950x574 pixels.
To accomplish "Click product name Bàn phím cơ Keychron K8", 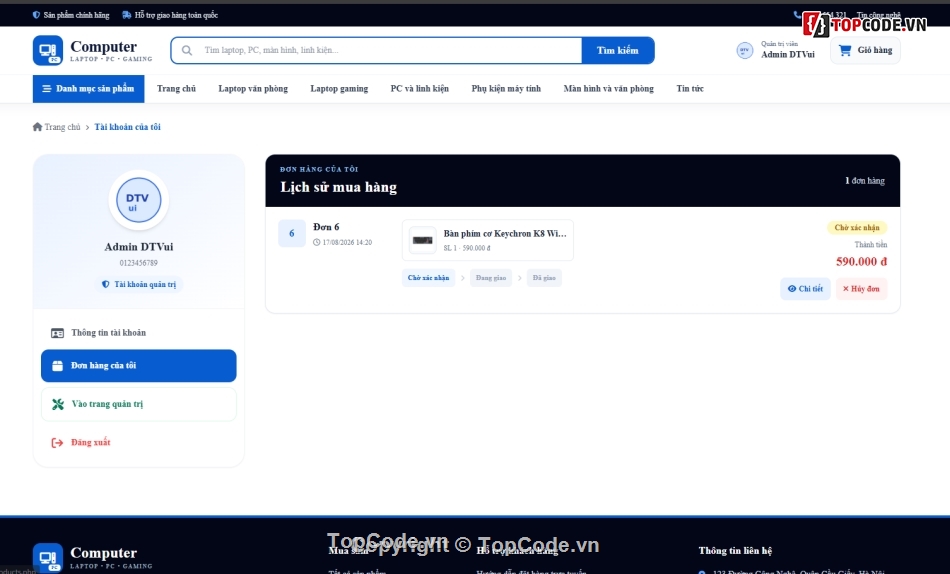I will [x=505, y=233].
